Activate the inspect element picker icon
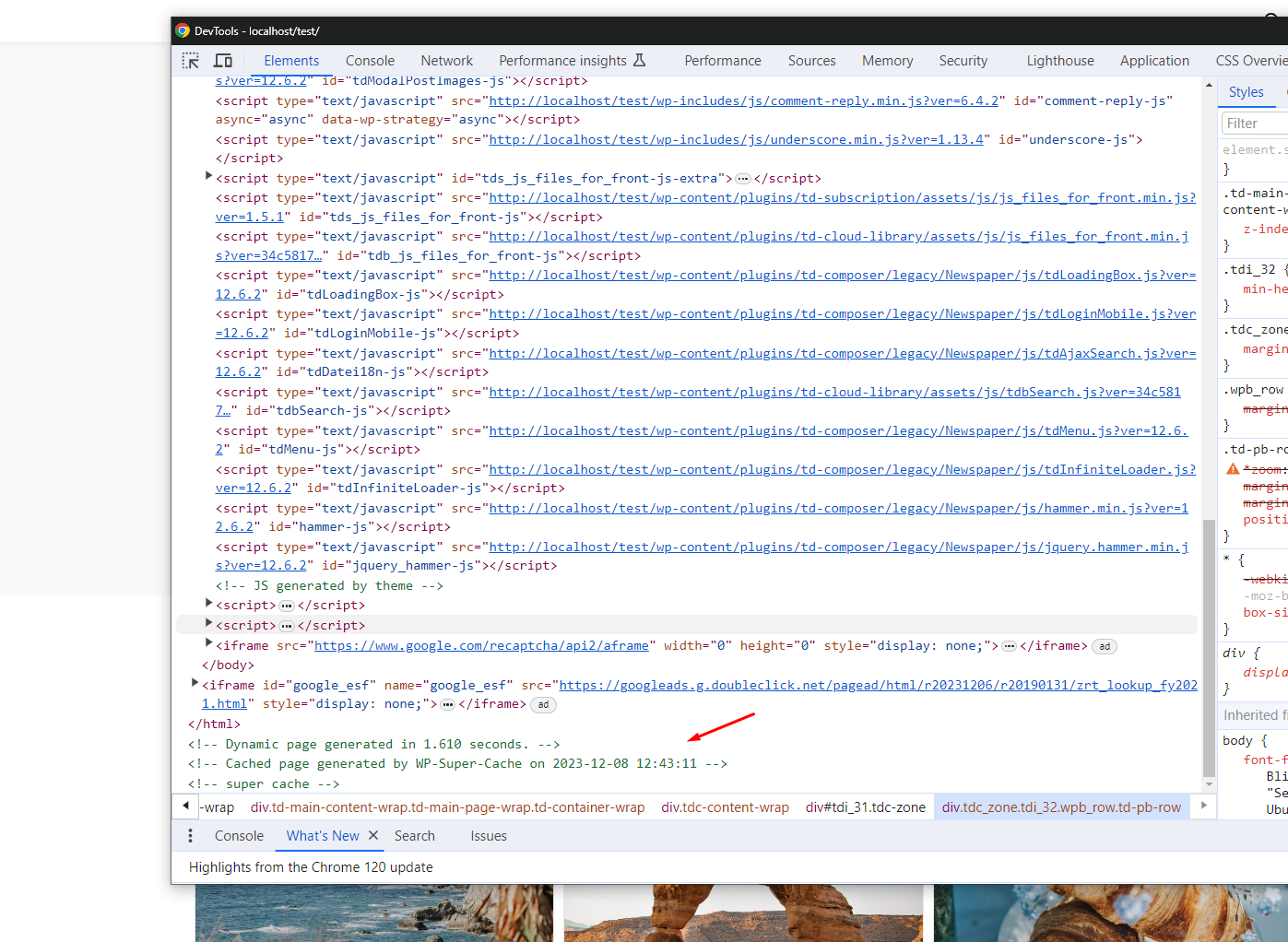Image resolution: width=1288 pixels, height=942 pixels. click(191, 61)
